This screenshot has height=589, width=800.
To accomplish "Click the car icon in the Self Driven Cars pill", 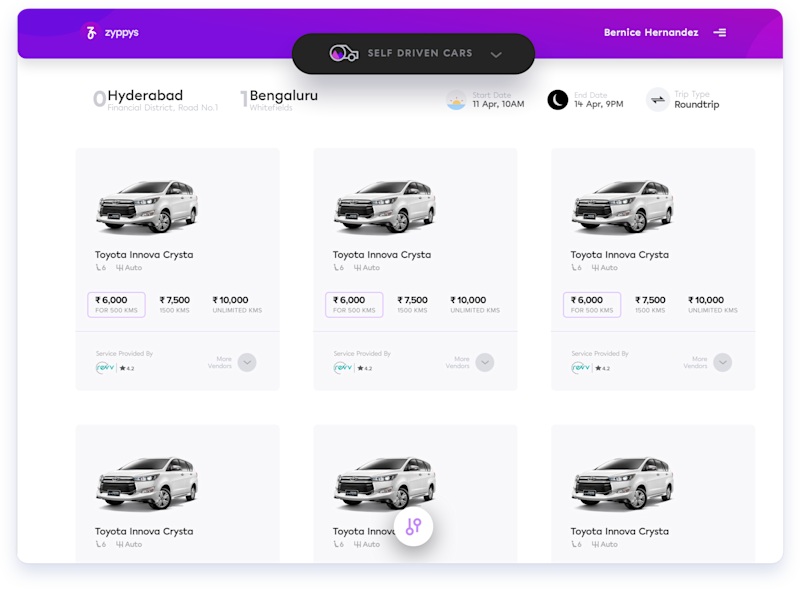I will click(x=343, y=53).
